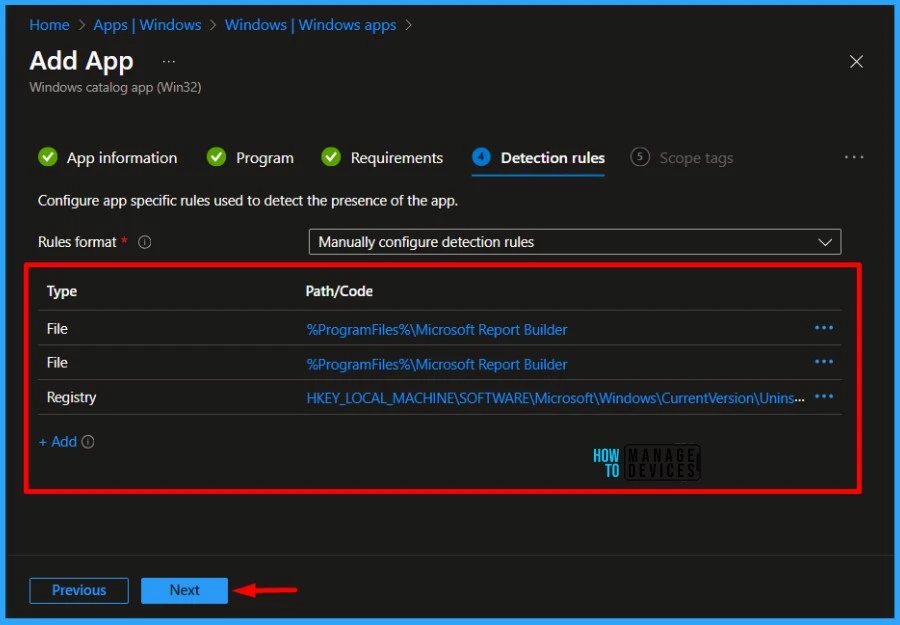The height and width of the screenshot is (625, 900).
Task: Click the Type column header
Action: tap(62, 292)
